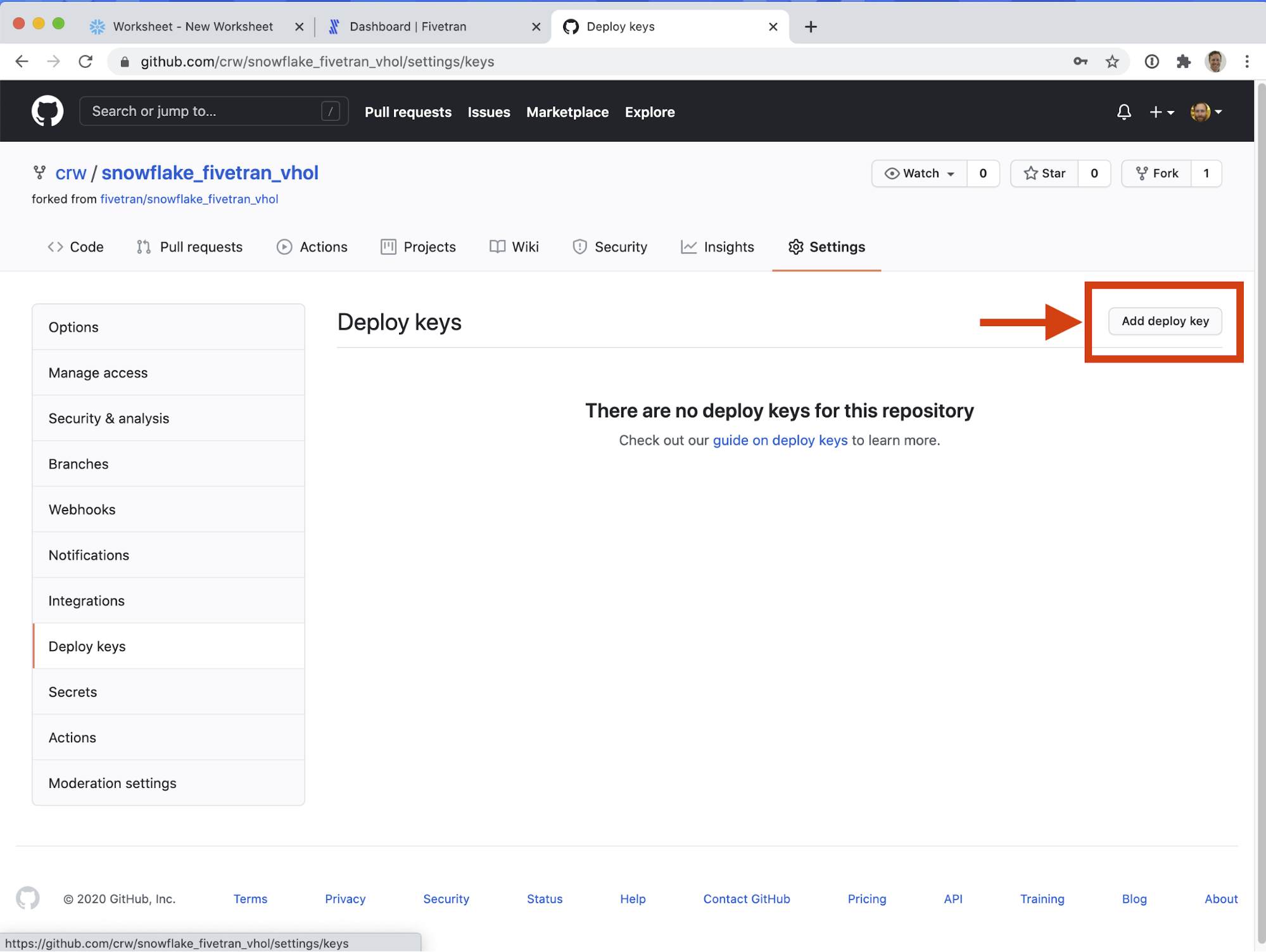This screenshot has width=1266, height=952.
Task: Open the guide on deploy keys link
Action: click(x=780, y=440)
